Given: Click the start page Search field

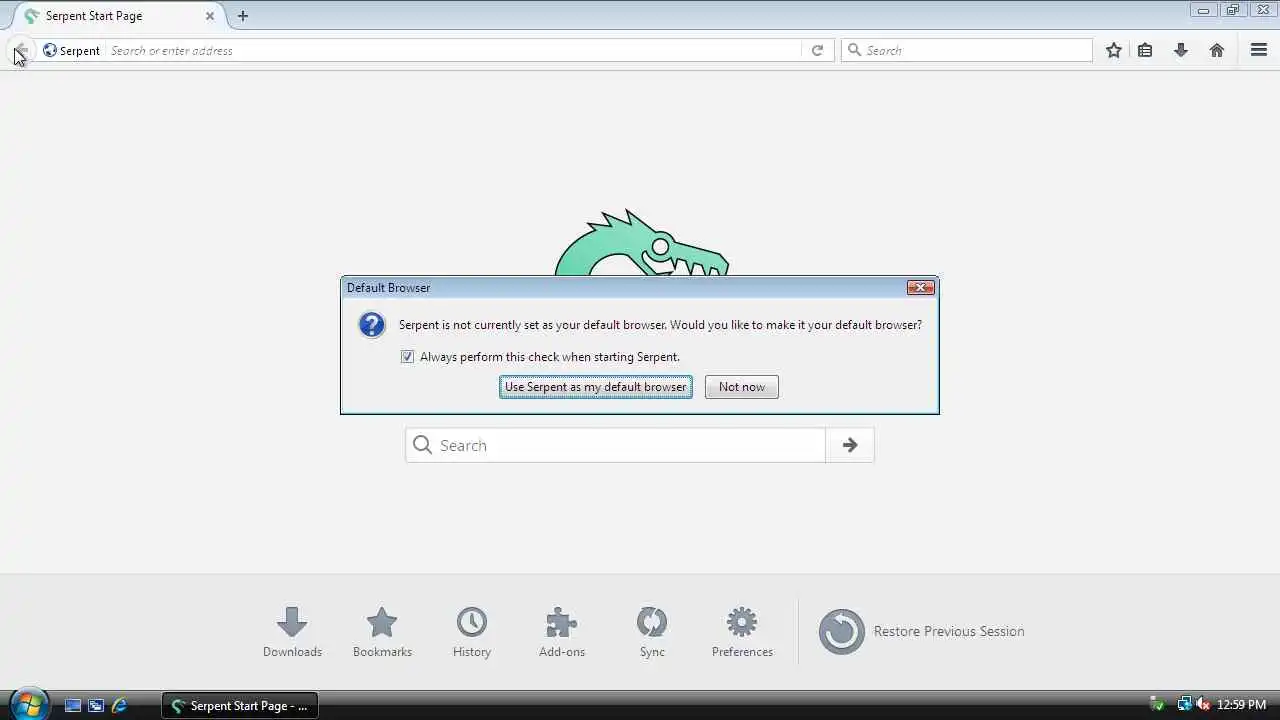Looking at the screenshot, I should point(615,445).
